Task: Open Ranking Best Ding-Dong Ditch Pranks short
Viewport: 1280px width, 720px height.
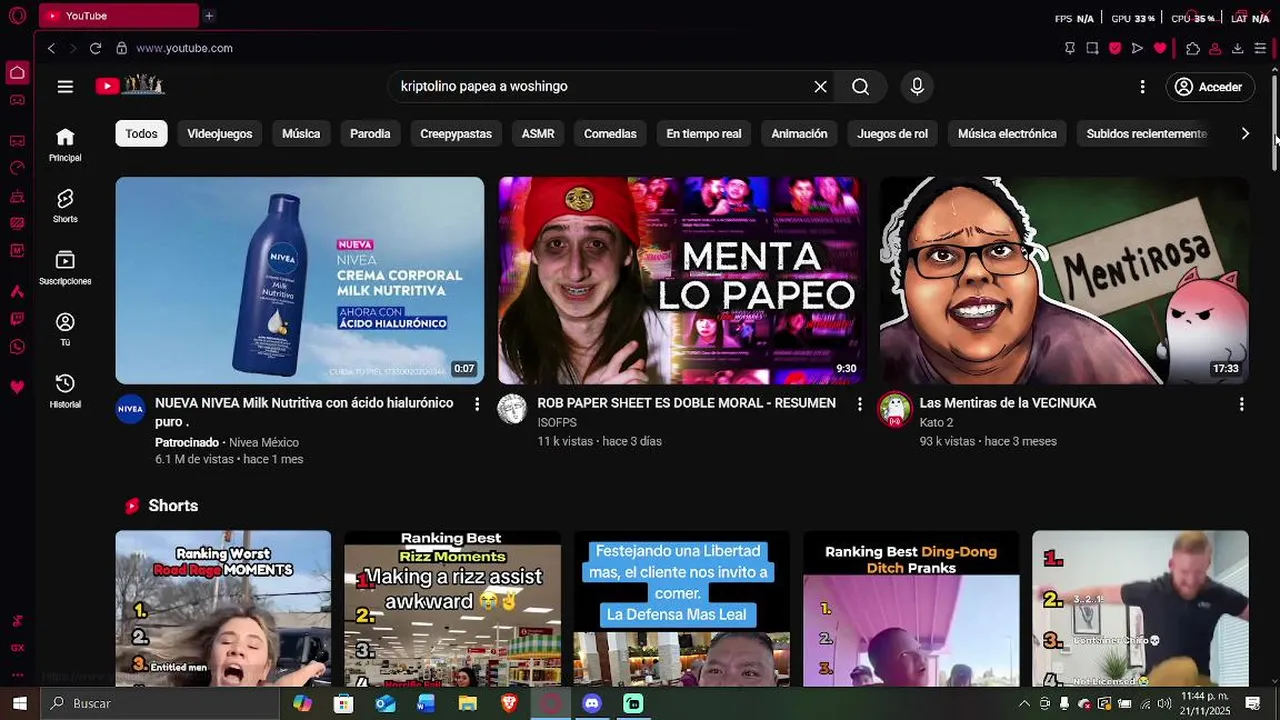Action: (x=911, y=608)
